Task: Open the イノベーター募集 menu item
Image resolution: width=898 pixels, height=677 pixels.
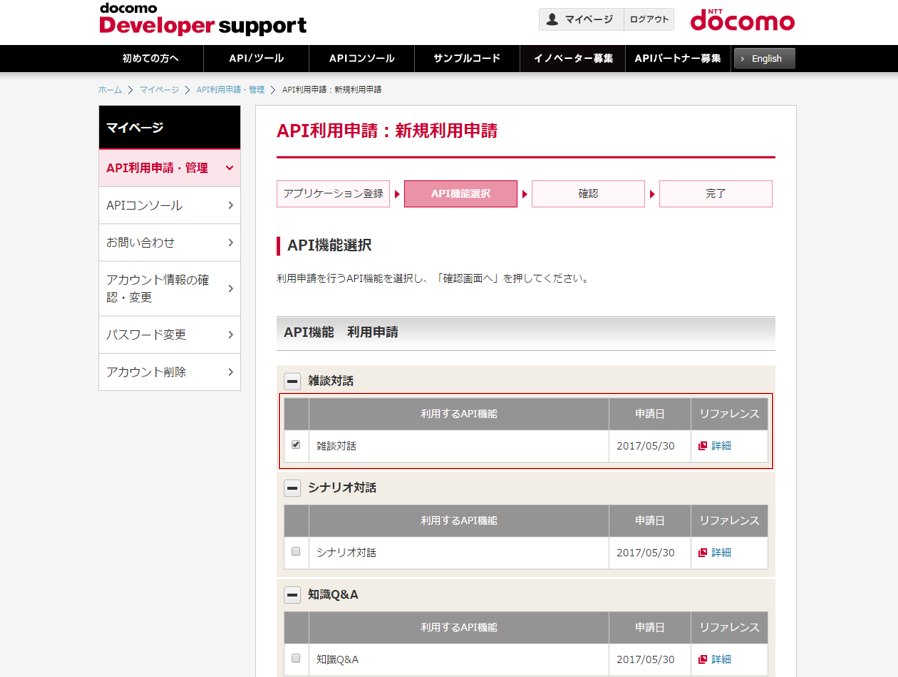Action: click(x=573, y=58)
